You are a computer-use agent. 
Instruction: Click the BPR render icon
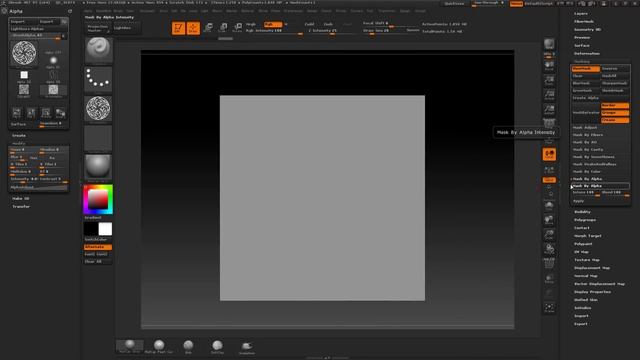(549, 44)
